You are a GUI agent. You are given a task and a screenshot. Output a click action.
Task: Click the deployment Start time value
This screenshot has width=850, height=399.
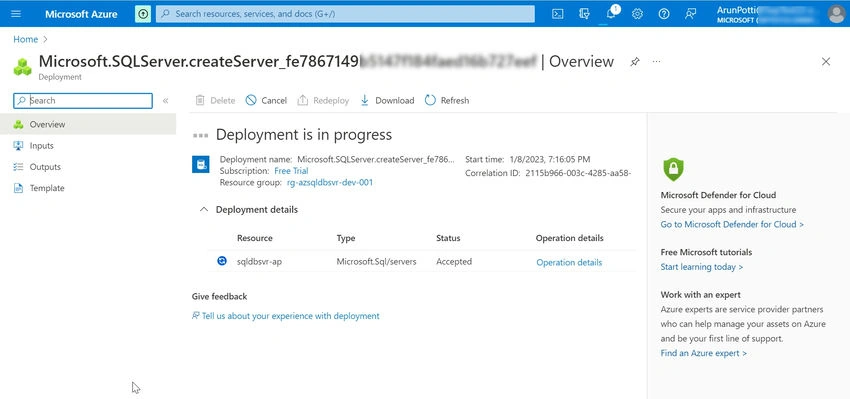tap(550, 159)
